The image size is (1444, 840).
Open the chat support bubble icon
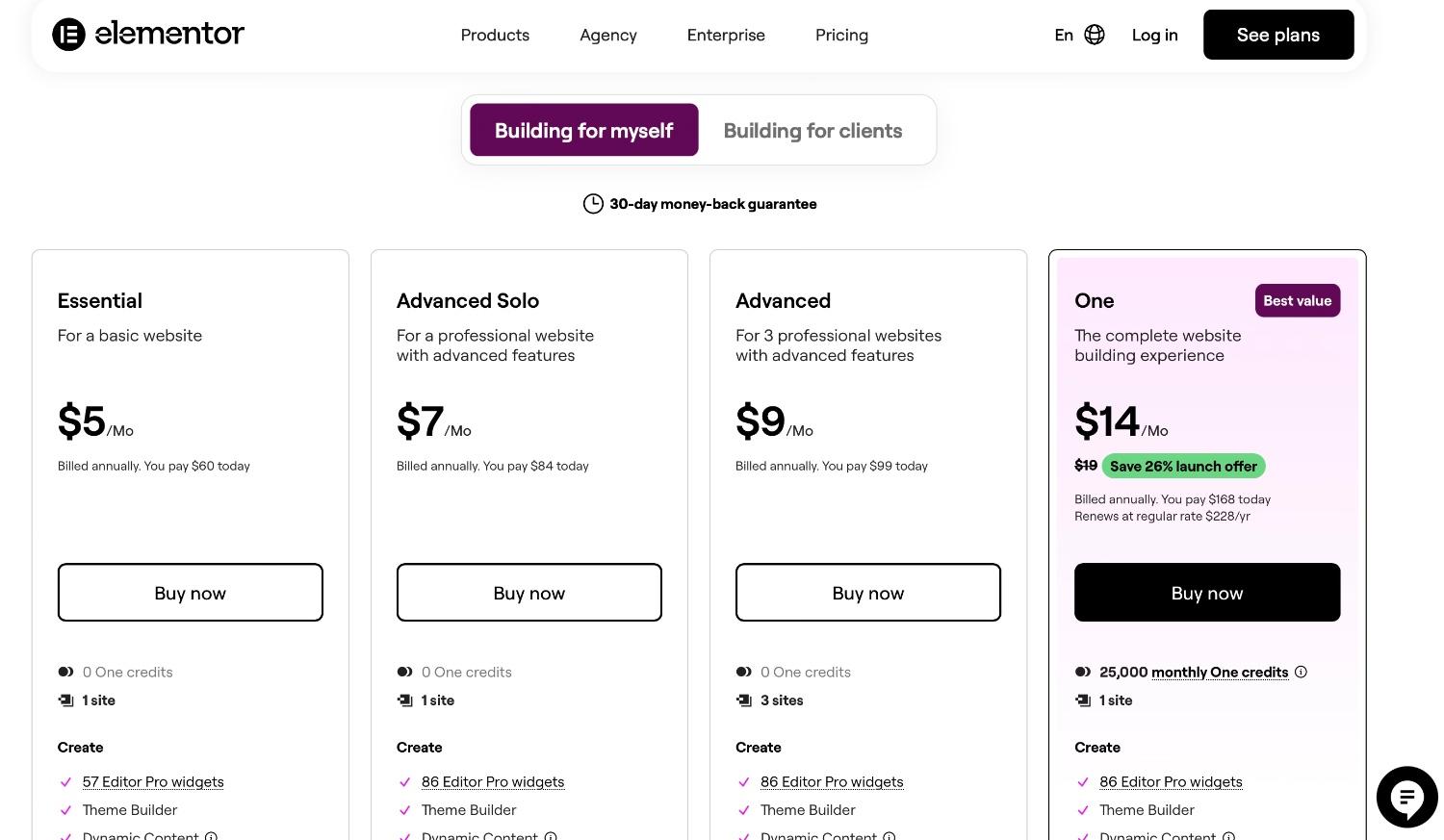point(1407,797)
